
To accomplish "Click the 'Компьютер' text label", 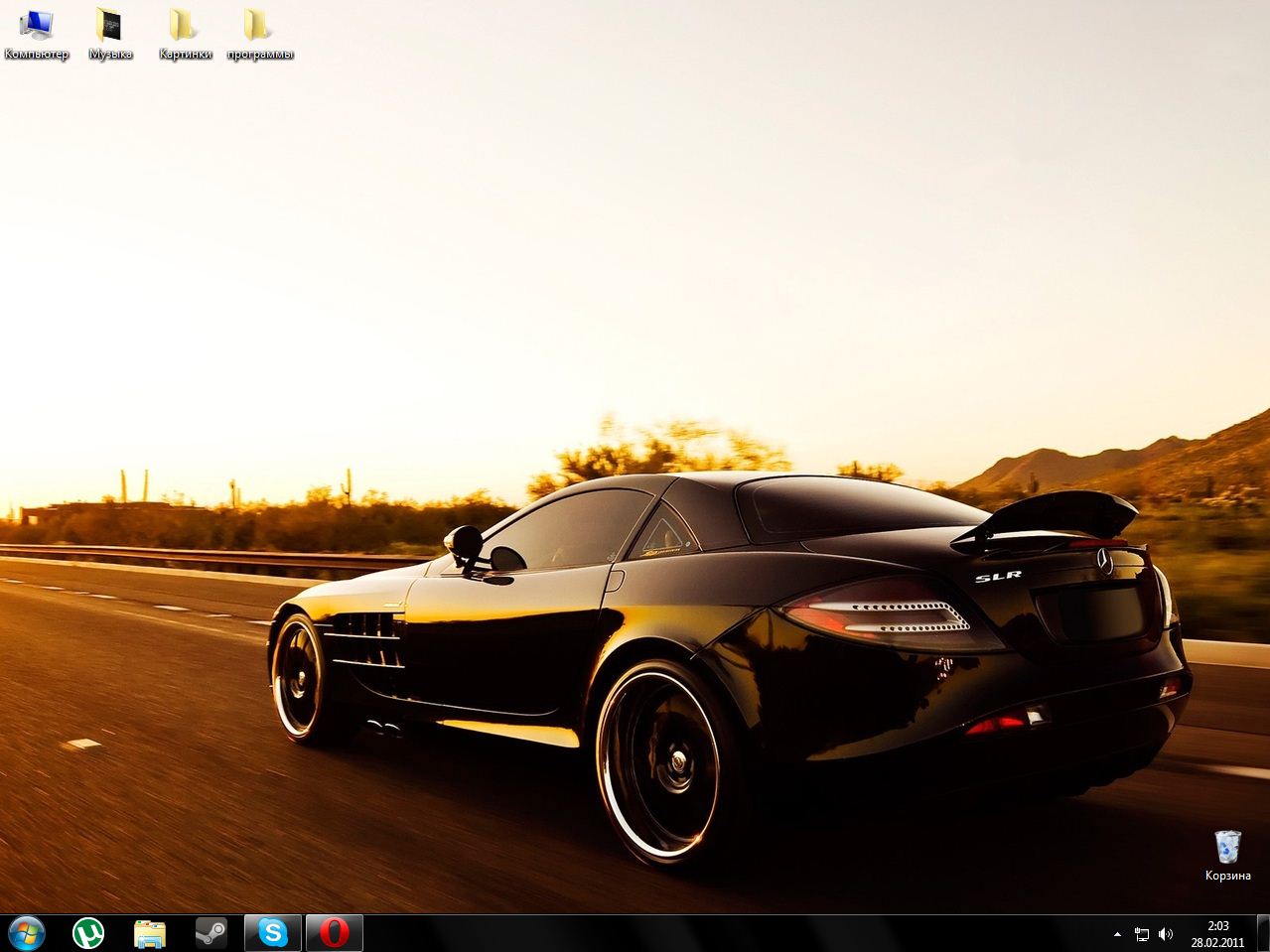I will 37,55.
